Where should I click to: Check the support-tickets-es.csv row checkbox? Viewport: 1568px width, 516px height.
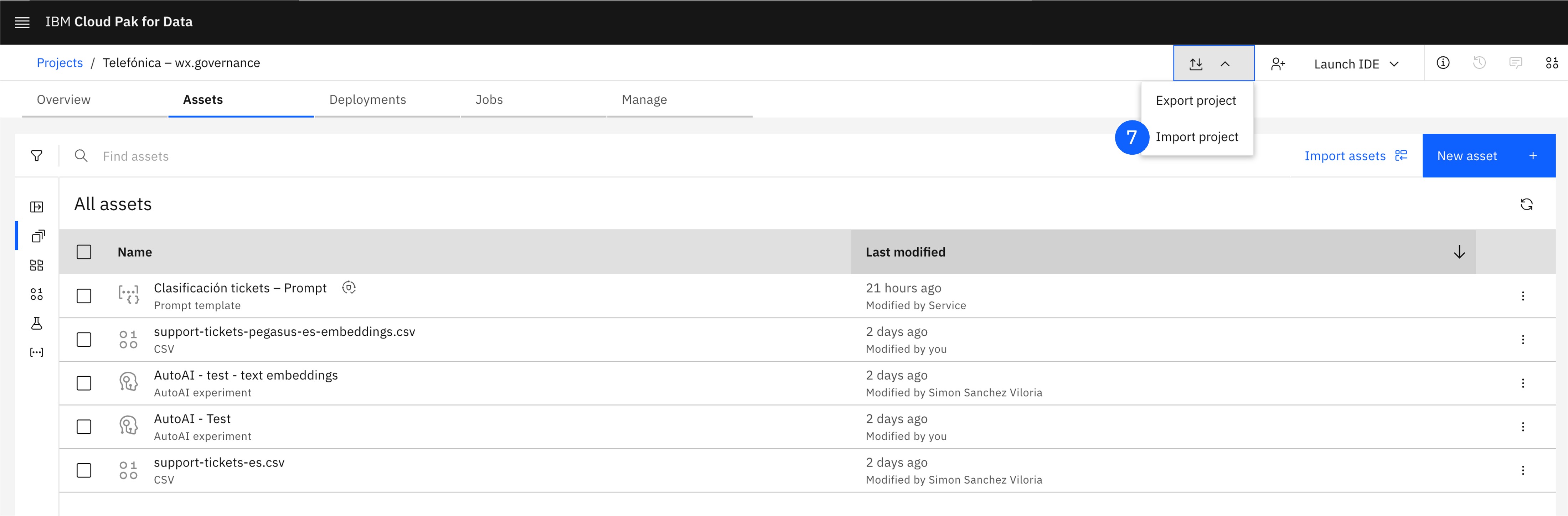[84, 470]
